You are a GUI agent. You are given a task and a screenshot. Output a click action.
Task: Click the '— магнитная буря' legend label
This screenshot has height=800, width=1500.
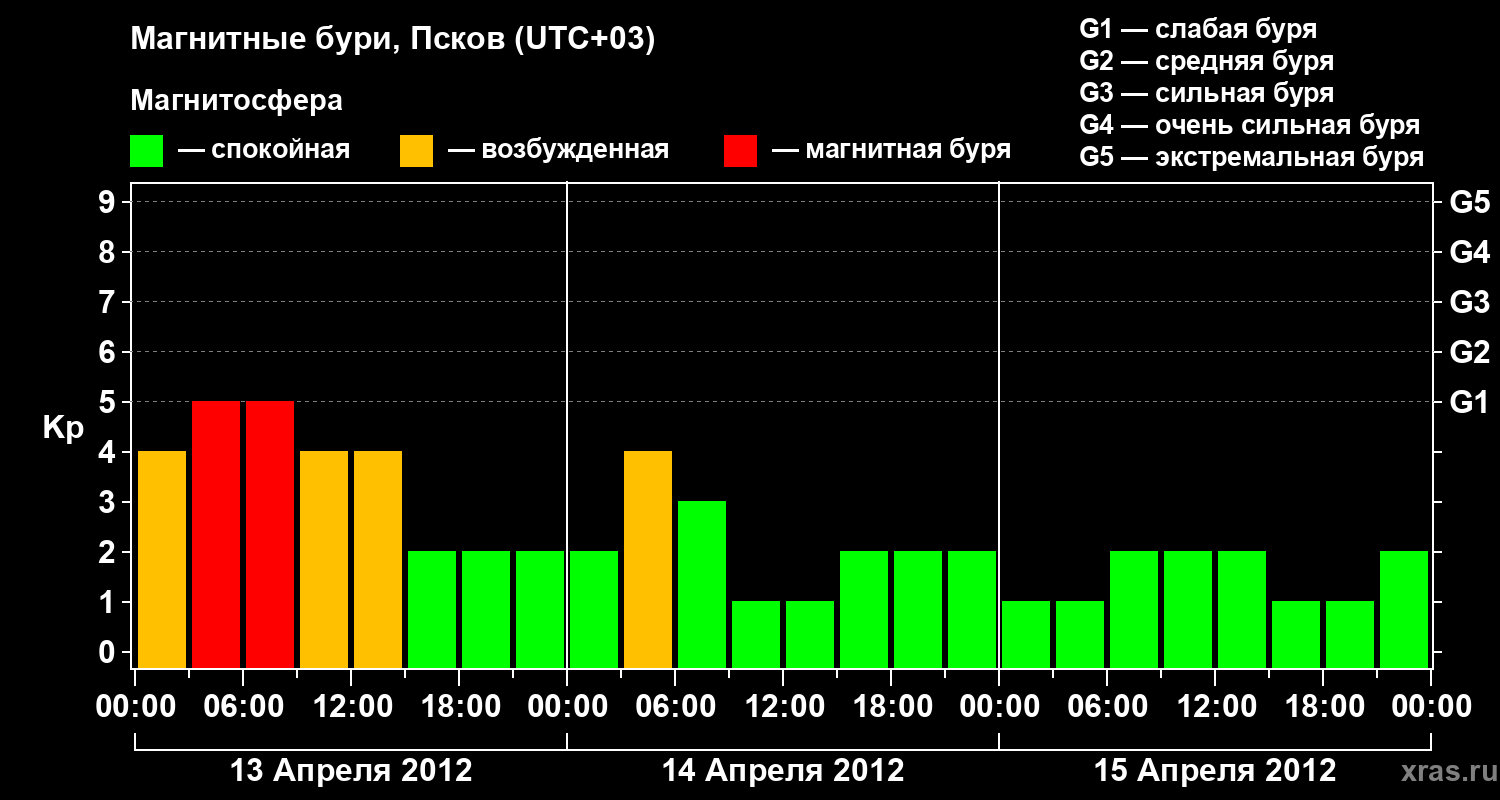coord(892,151)
